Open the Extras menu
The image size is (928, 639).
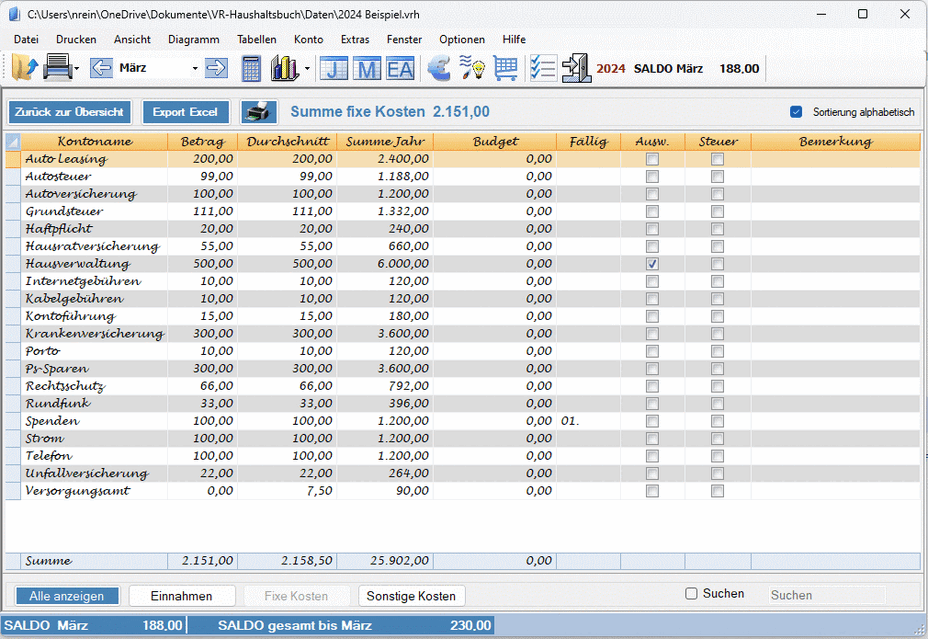coord(354,39)
